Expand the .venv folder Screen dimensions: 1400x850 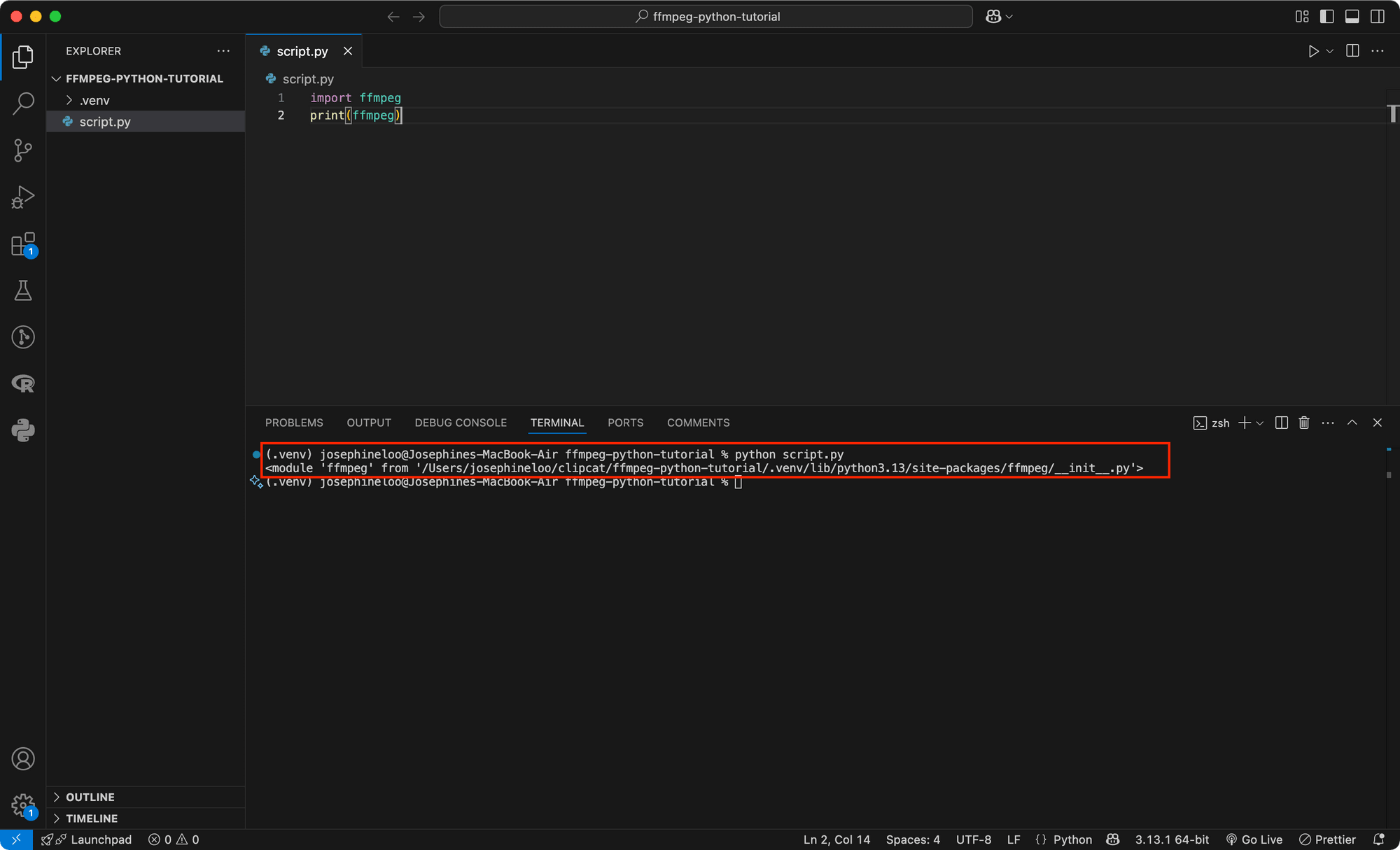(x=94, y=101)
